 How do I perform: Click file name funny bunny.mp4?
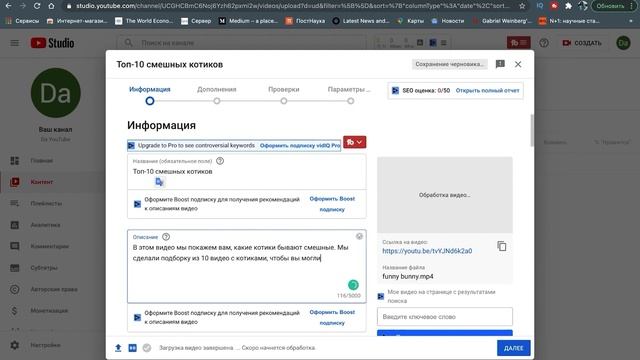point(408,276)
